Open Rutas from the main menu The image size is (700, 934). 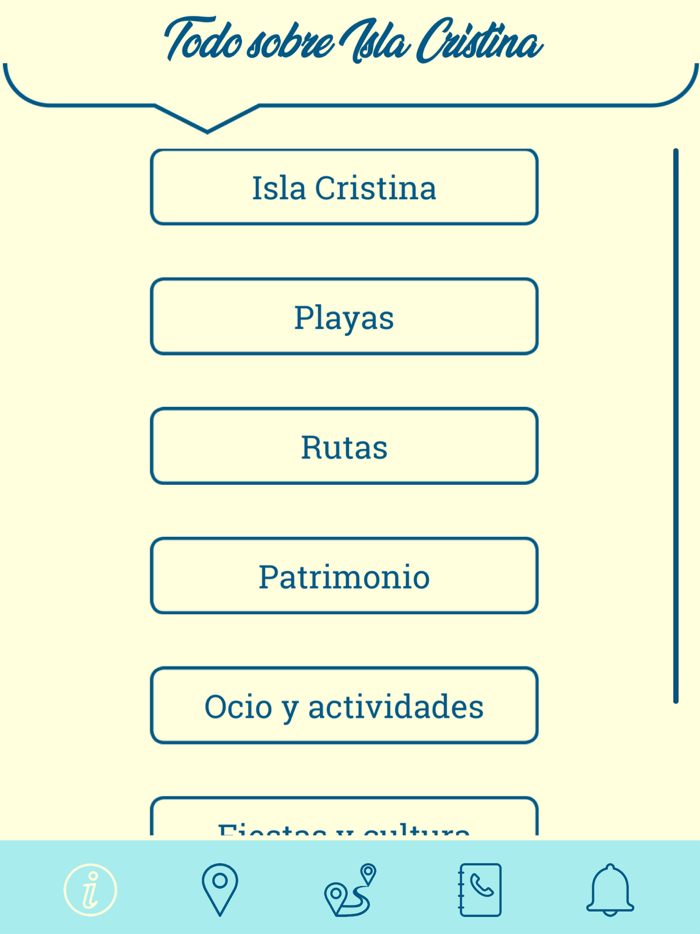click(344, 446)
